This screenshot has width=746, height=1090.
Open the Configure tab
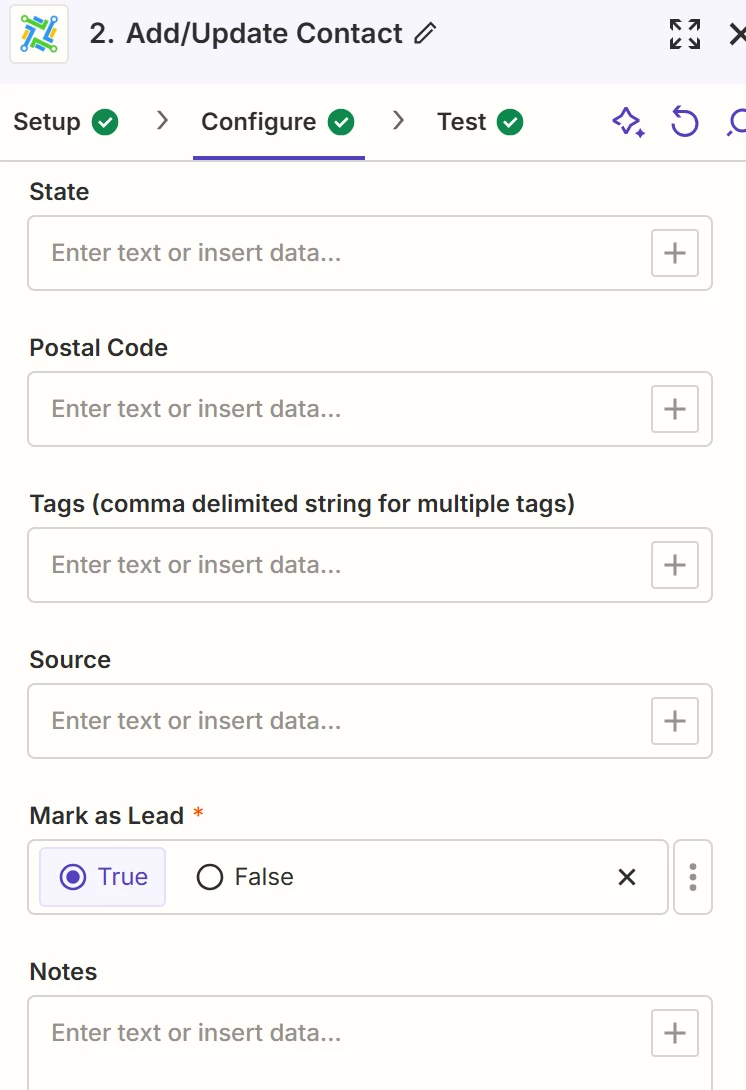[x=277, y=122]
